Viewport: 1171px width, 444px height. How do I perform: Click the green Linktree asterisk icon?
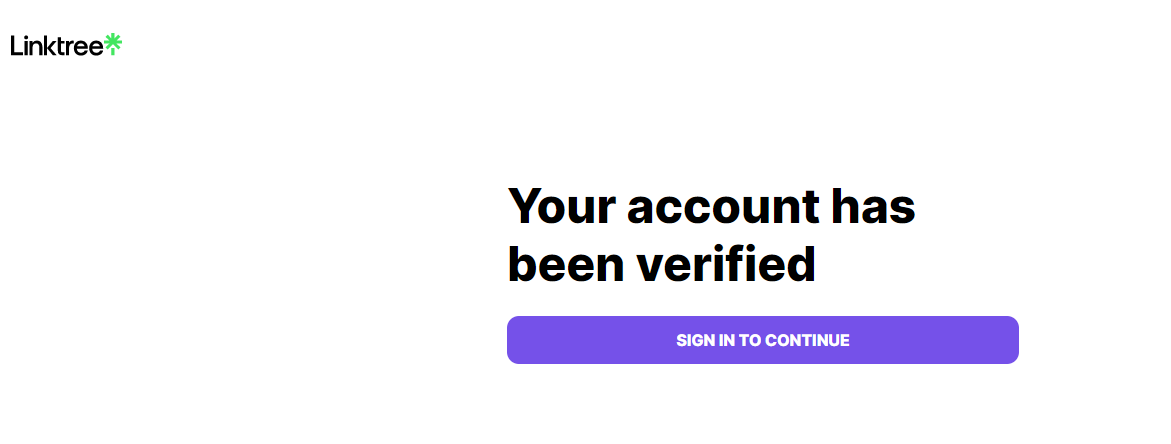113,44
